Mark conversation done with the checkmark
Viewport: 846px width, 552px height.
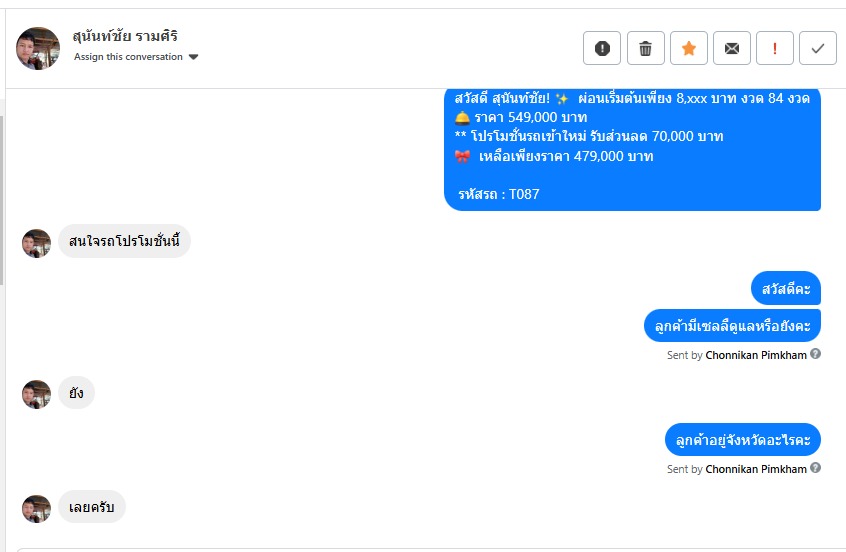click(818, 48)
